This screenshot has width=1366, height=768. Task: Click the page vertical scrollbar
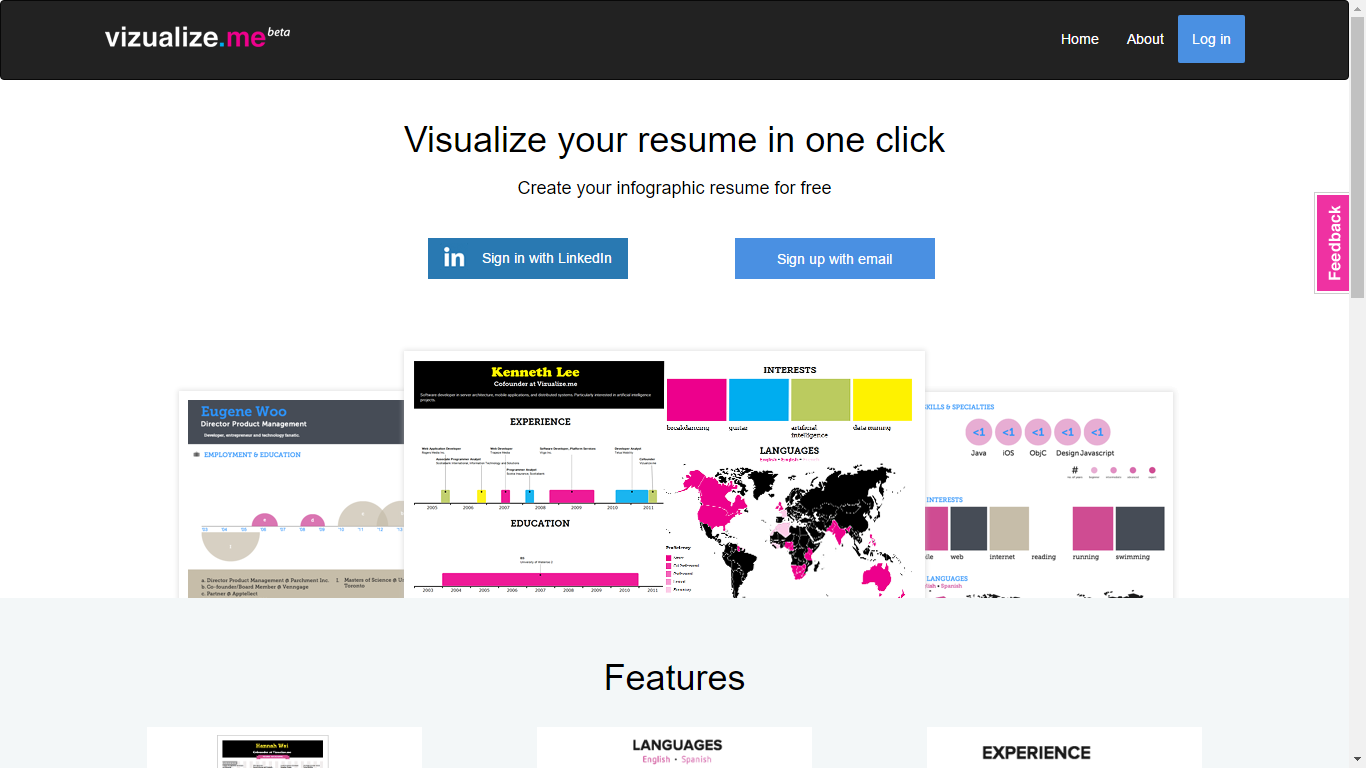click(1357, 384)
